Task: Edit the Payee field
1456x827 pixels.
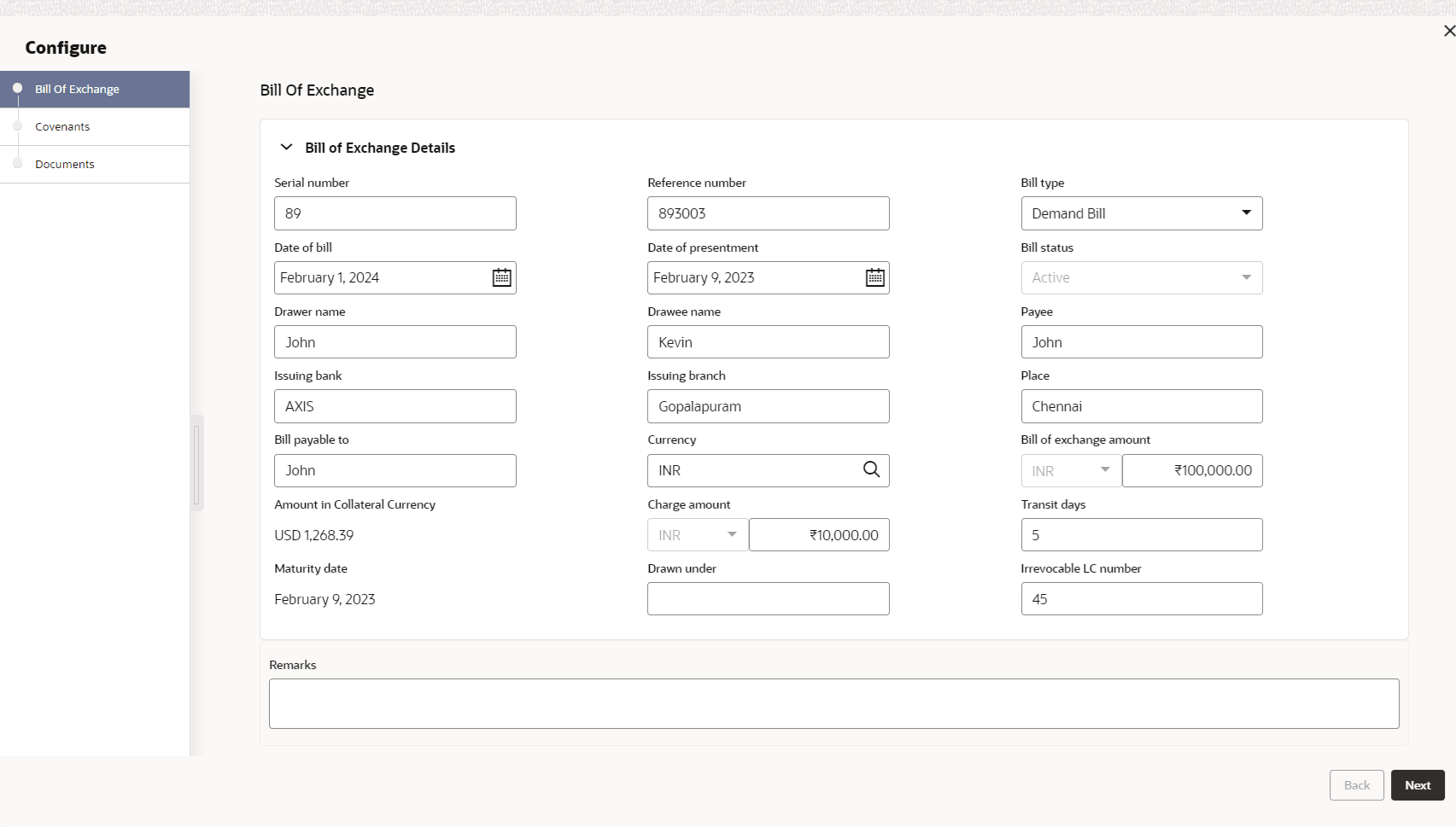Action: click(1142, 342)
